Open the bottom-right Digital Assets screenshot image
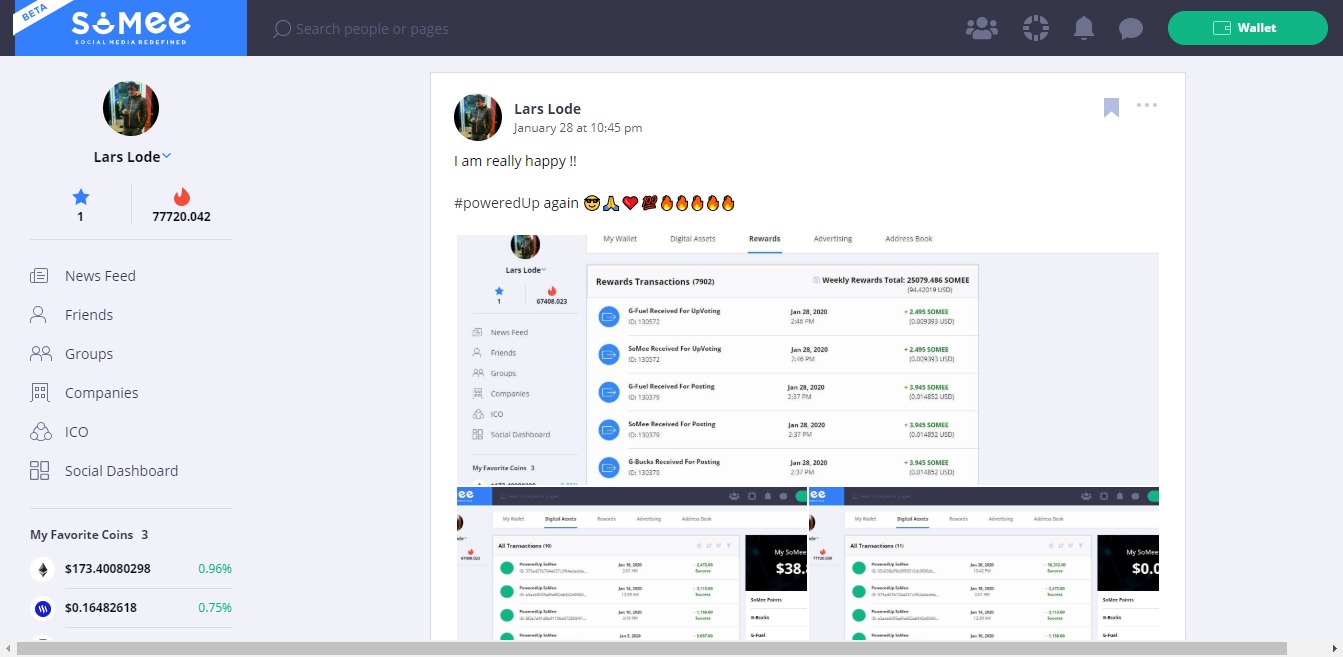The height and width of the screenshot is (657, 1343). click(984, 564)
